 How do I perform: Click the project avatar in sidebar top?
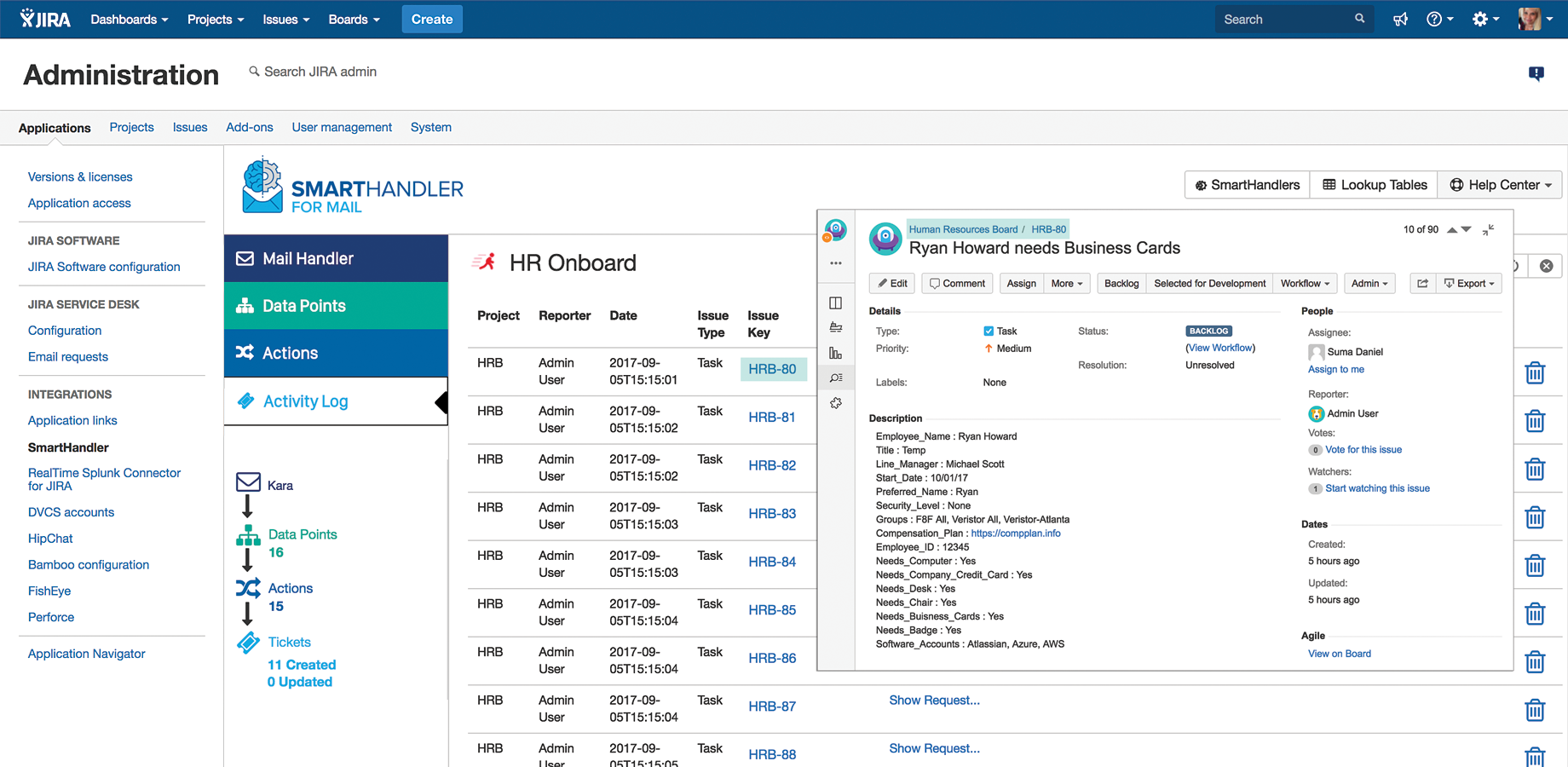[x=836, y=229]
